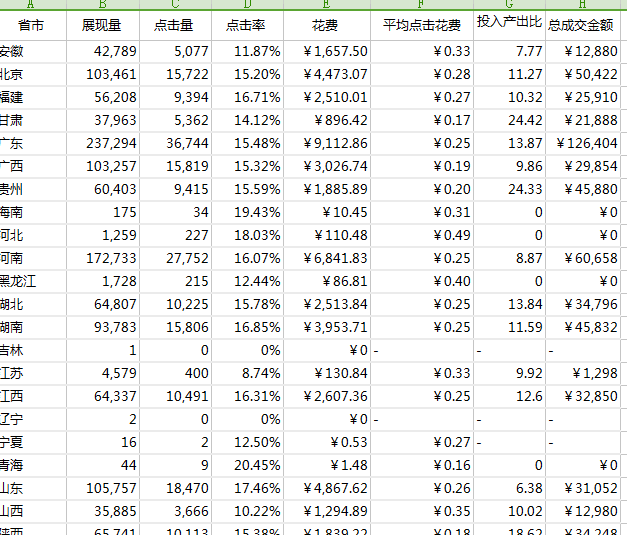This screenshot has height=535, width=627.
Task: Click the 吉林 province cell
Action: pos(33,351)
